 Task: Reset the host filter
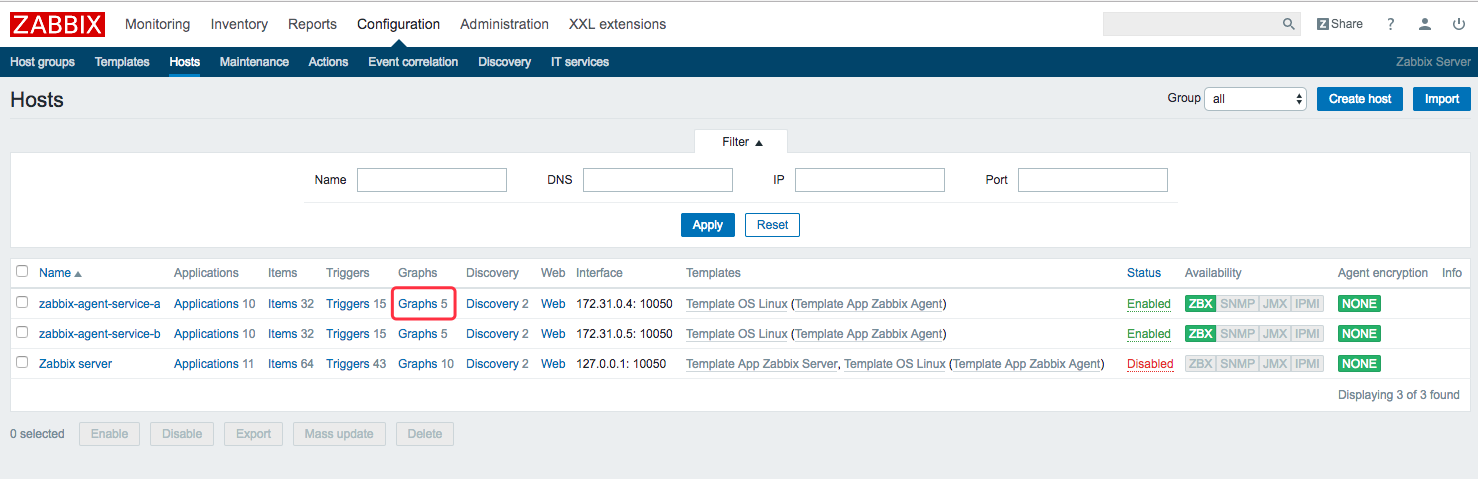click(772, 225)
